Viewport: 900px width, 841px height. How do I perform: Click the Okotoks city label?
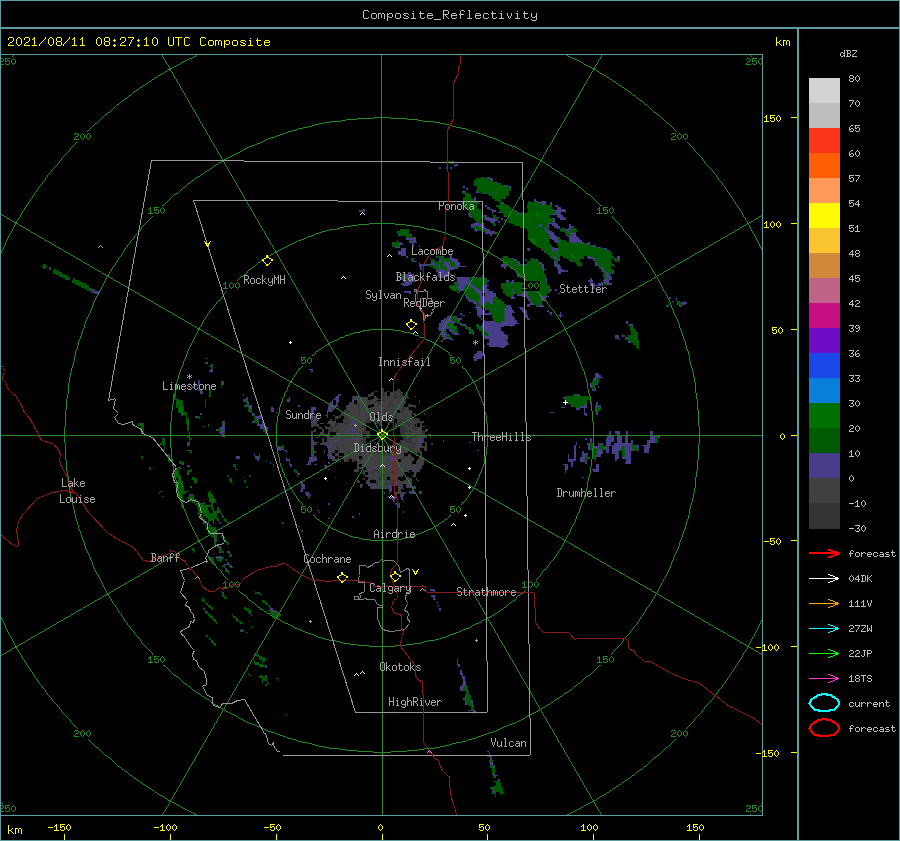pos(400,667)
